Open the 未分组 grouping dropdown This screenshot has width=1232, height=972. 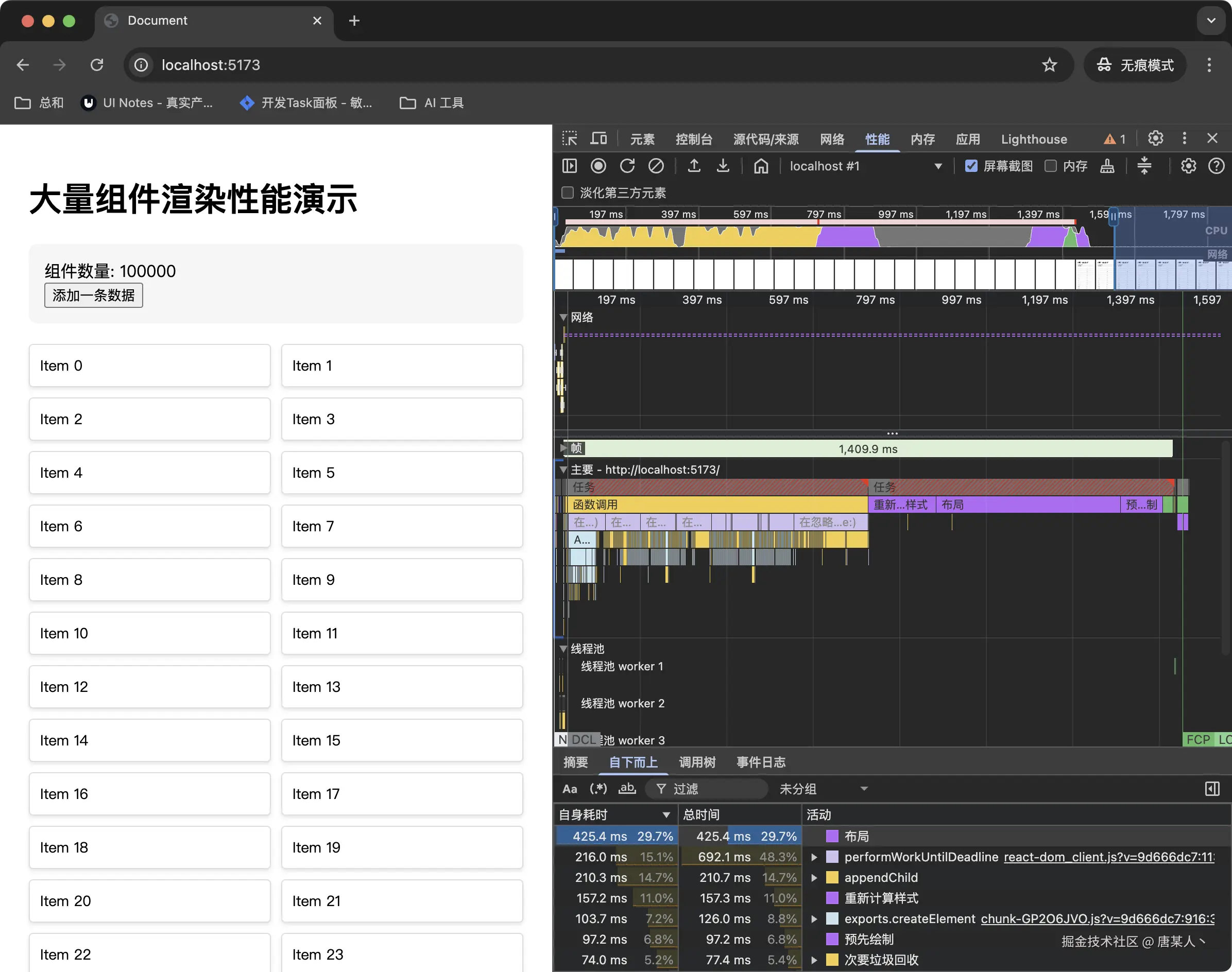pos(823,789)
